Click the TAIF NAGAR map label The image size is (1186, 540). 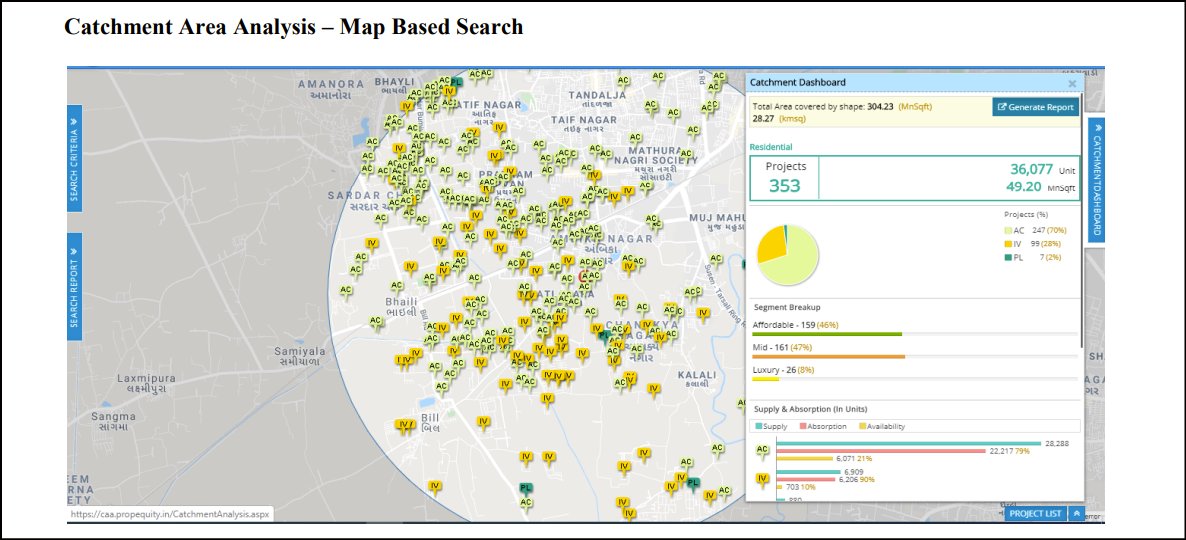click(x=583, y=119)
